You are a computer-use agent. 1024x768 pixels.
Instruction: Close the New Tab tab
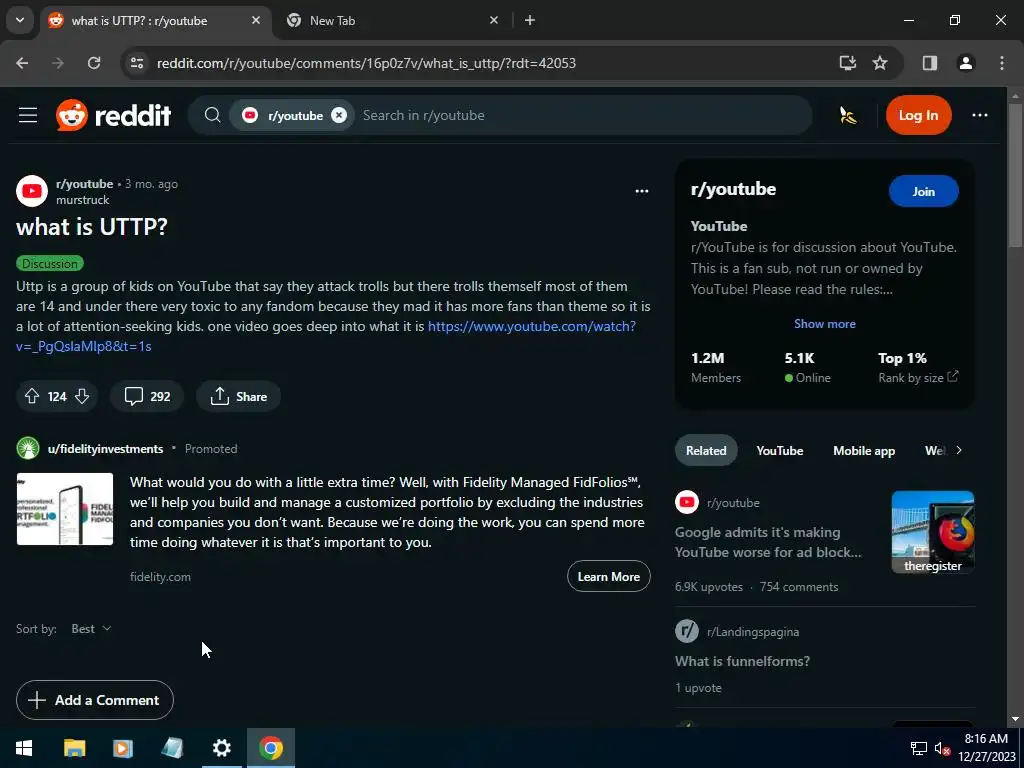(494, 20)
